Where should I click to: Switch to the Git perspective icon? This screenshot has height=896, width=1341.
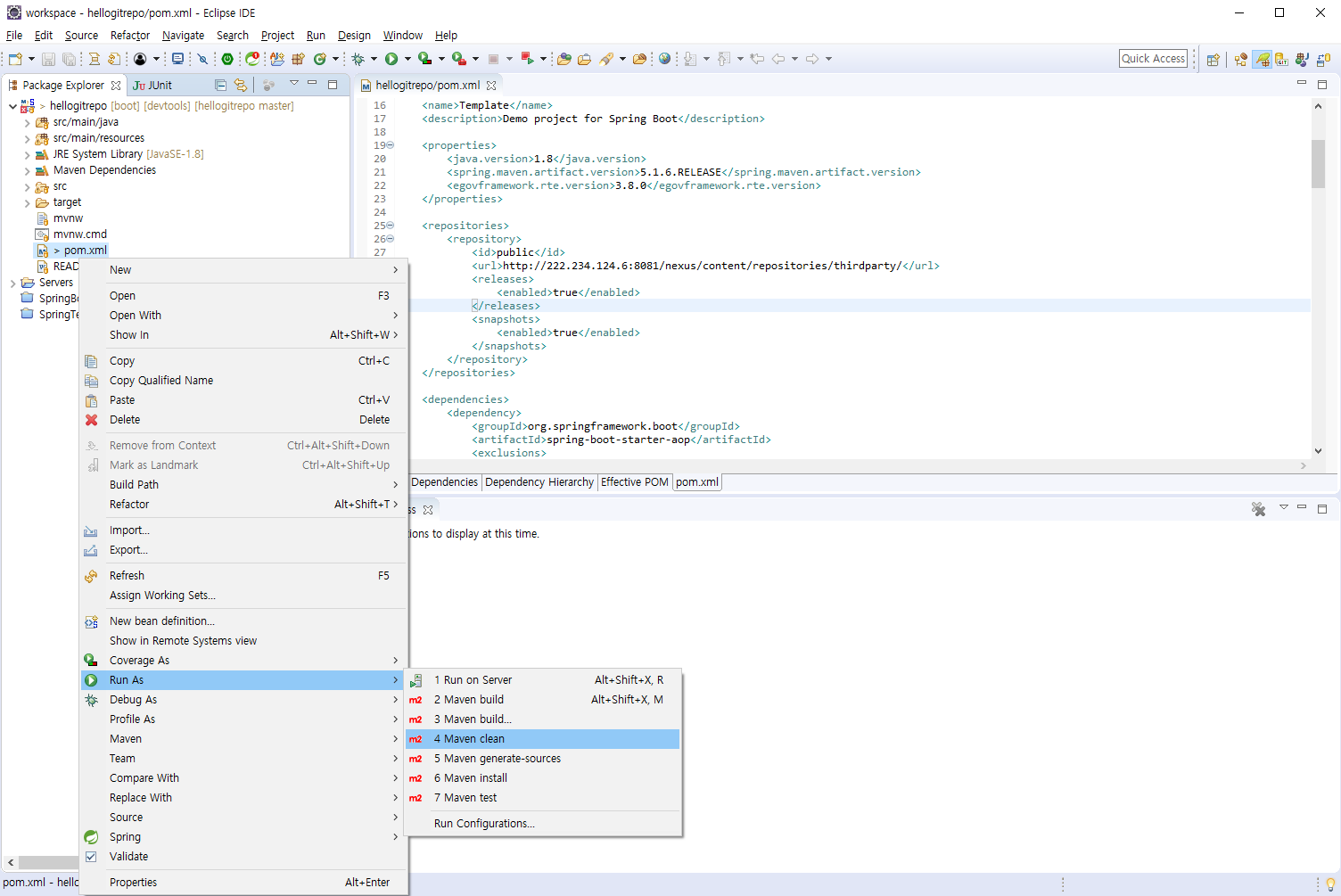coord(1282,60)
